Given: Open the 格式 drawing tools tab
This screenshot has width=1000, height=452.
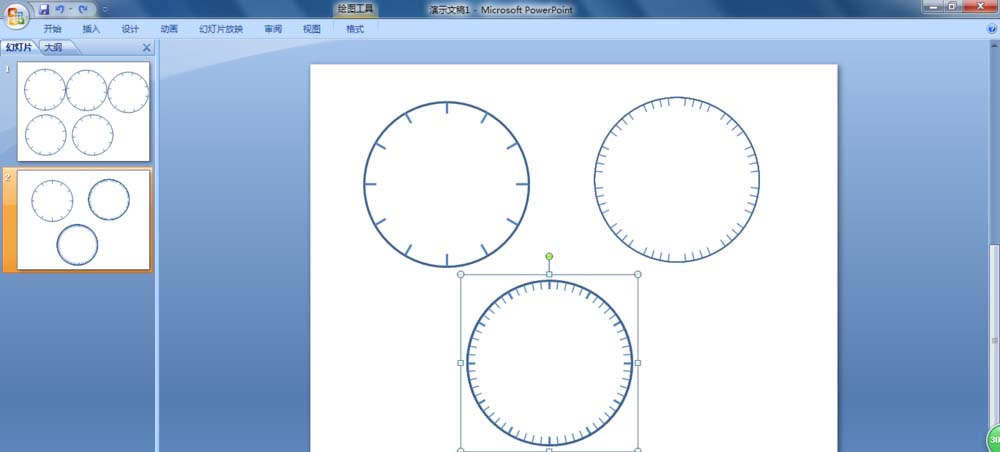Looking at the screenshot, I should click(x=355, y=29).
